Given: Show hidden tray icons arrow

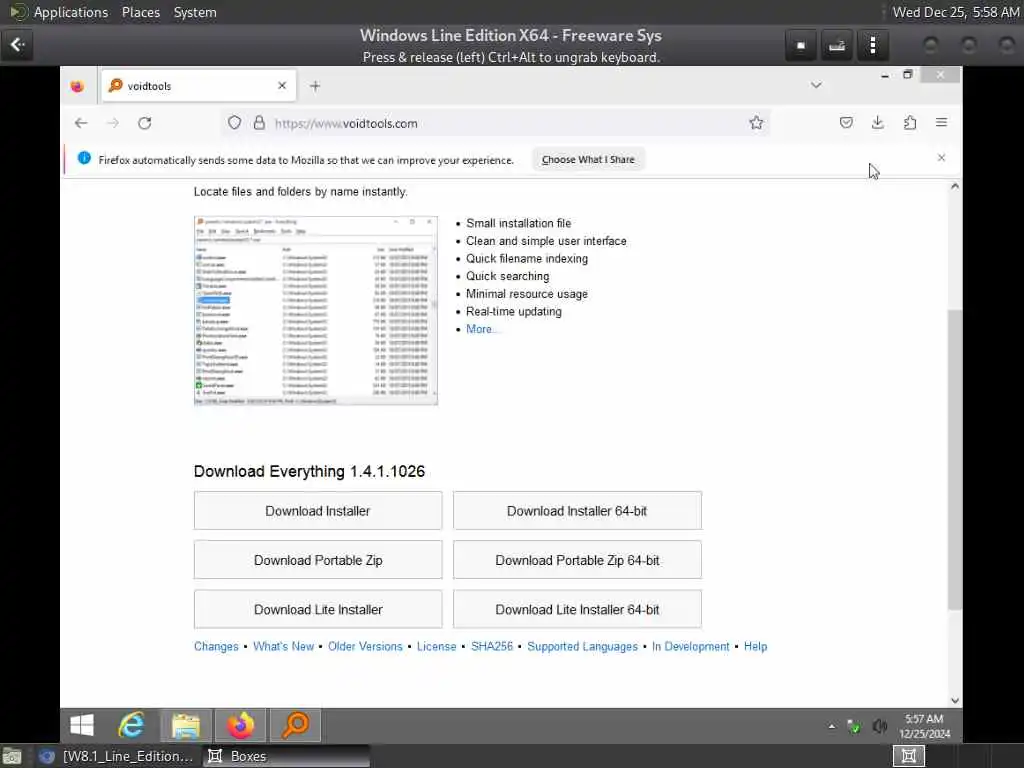Looking at the screenshot, I should [x=831, y=726].
